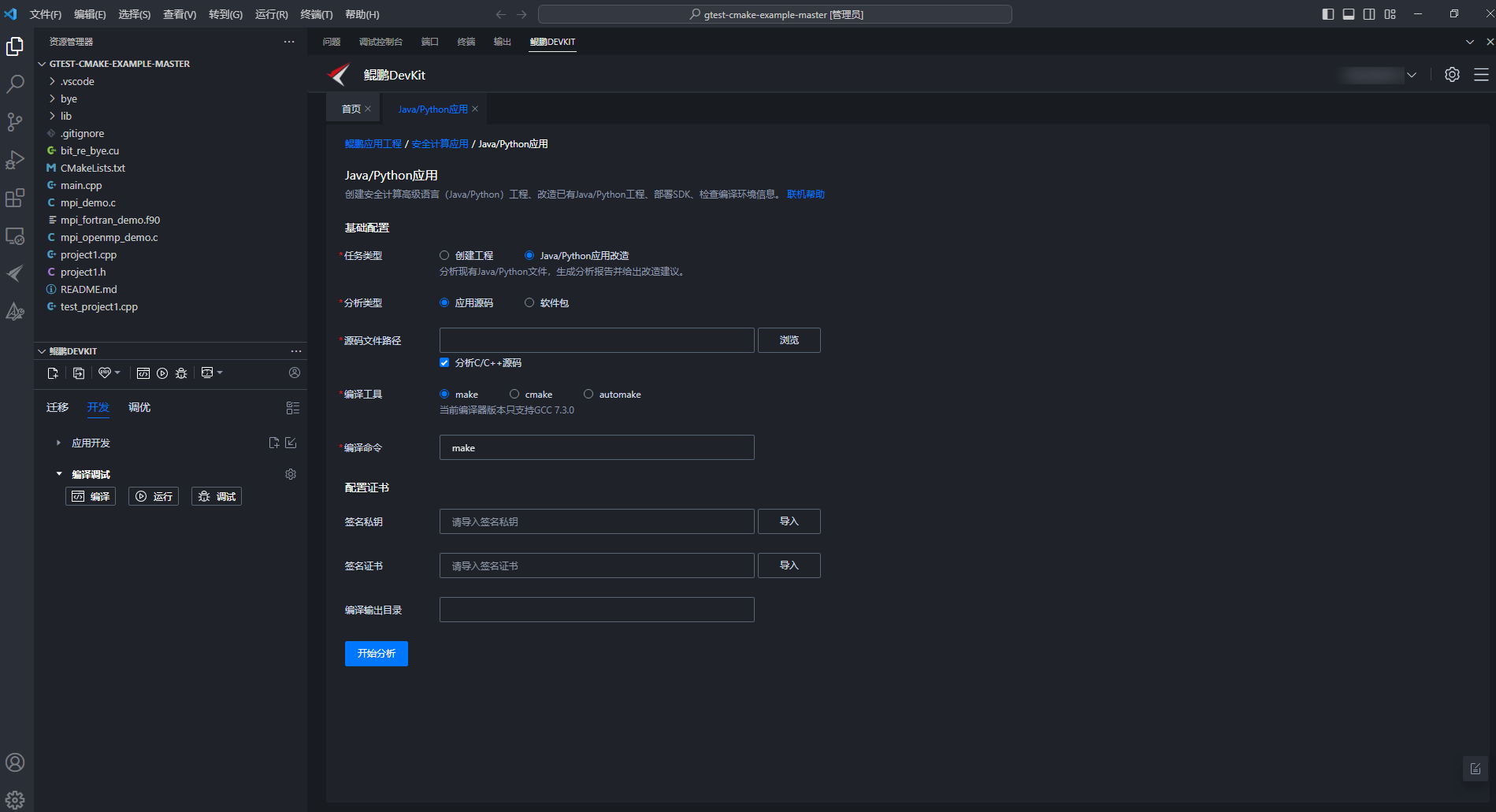Open the server dropdown next to settings gear

[x=1412, y=75]
